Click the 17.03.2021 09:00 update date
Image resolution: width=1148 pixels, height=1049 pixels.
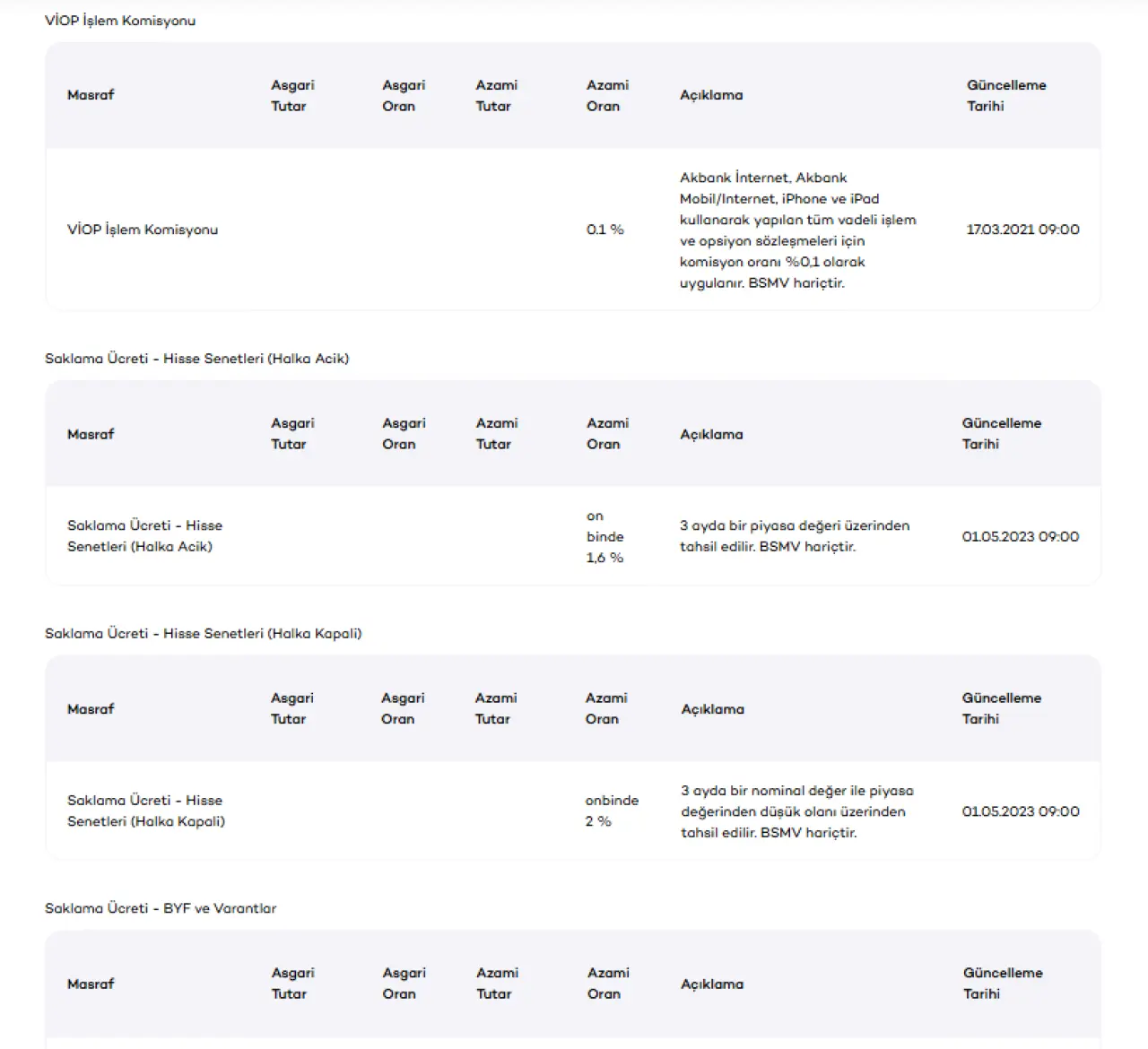[x=1022, y=230]
